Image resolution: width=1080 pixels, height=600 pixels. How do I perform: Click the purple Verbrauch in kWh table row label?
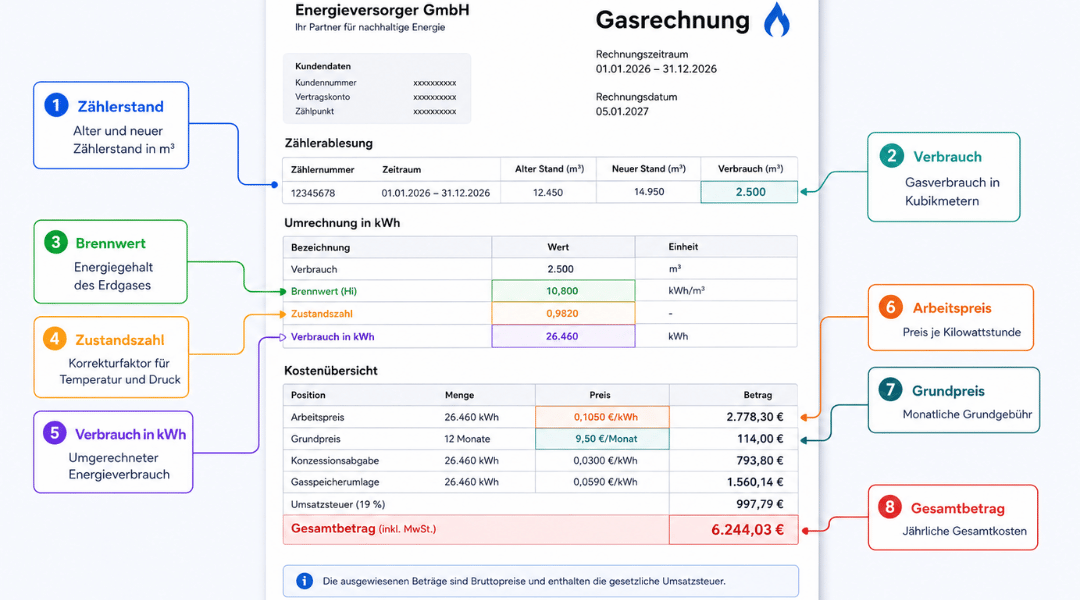point(333,337)
